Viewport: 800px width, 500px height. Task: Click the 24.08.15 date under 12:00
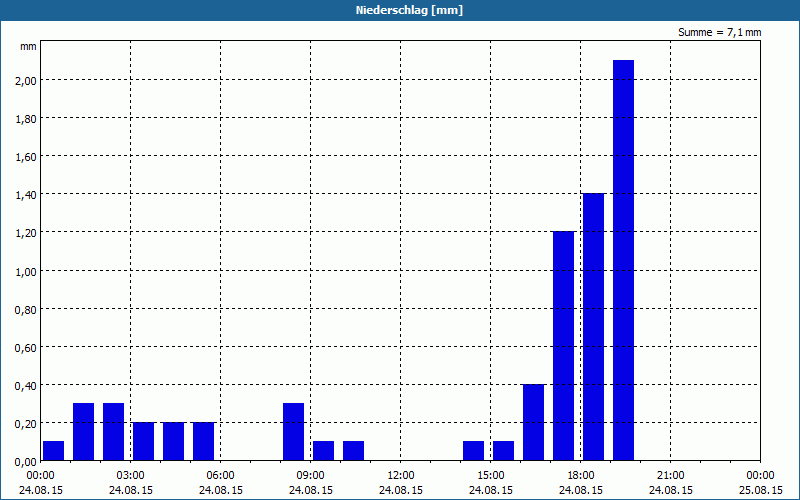click(x=401, y=490)
